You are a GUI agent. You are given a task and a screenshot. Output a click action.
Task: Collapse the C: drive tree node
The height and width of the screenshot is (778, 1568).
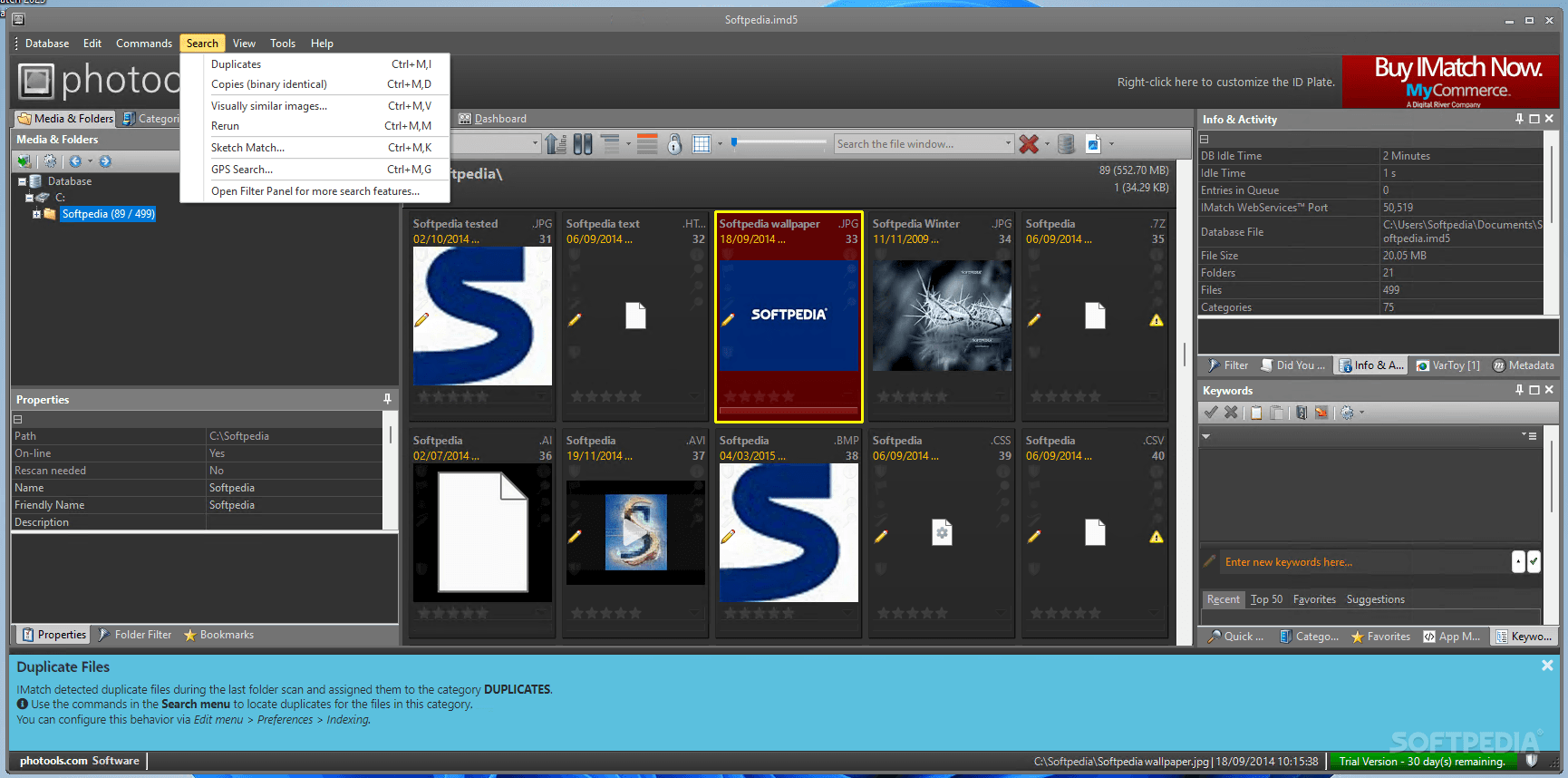[x=29, y=197]
